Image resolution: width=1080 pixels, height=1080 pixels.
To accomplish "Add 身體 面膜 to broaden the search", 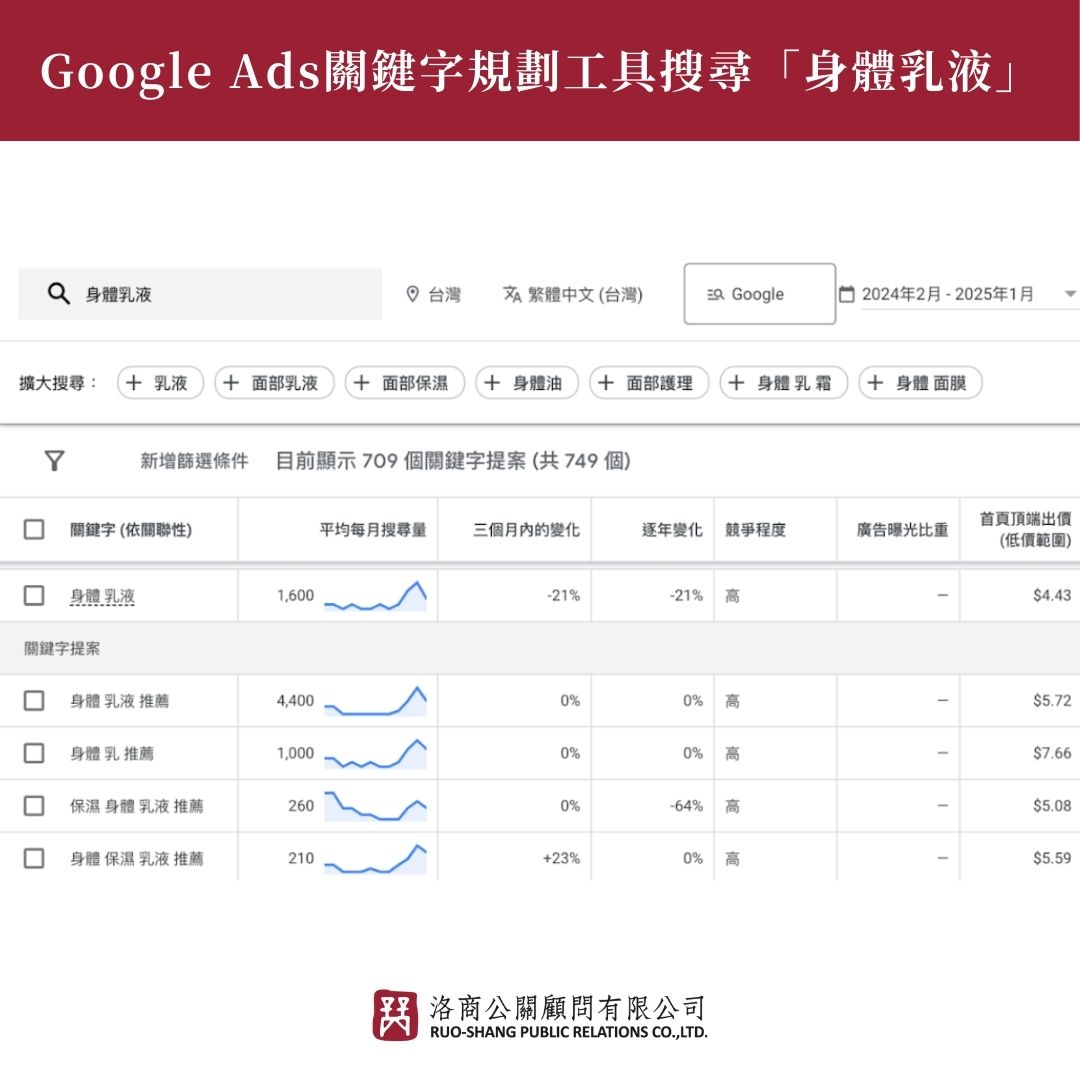I will [920, 383].
